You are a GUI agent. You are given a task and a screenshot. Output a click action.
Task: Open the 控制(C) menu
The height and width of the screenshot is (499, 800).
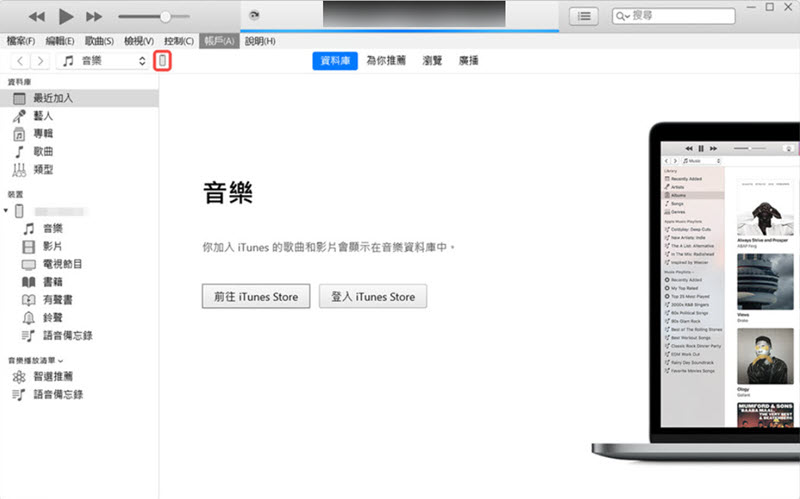(x=179, y=41)
